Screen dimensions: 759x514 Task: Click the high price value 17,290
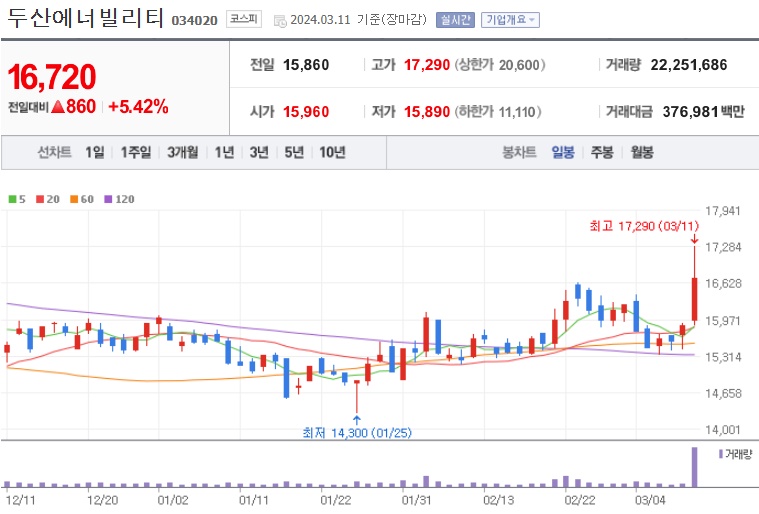pyautogui.click(x=427, y=65)
